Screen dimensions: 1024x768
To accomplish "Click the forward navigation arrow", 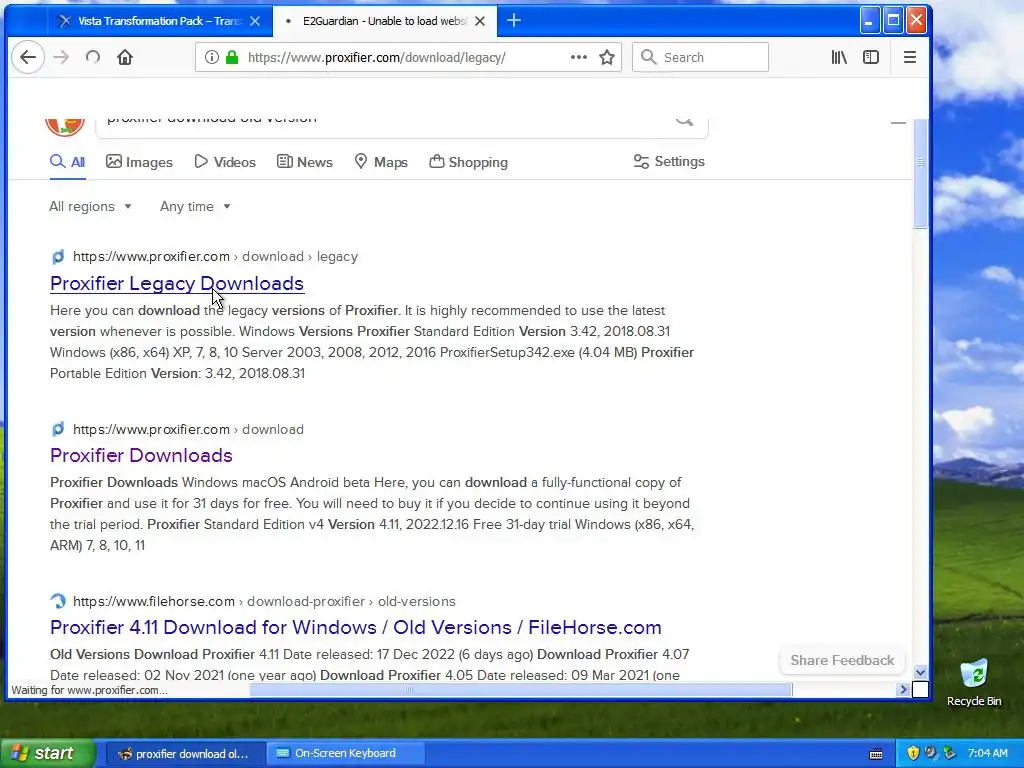I will [x=61, y=57].
